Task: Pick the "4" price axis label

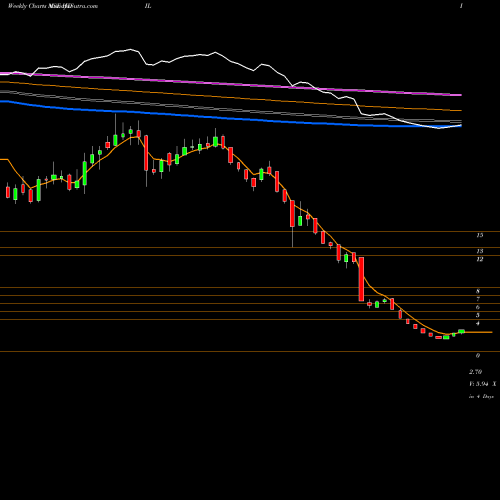Action: [x=478, y=323]
